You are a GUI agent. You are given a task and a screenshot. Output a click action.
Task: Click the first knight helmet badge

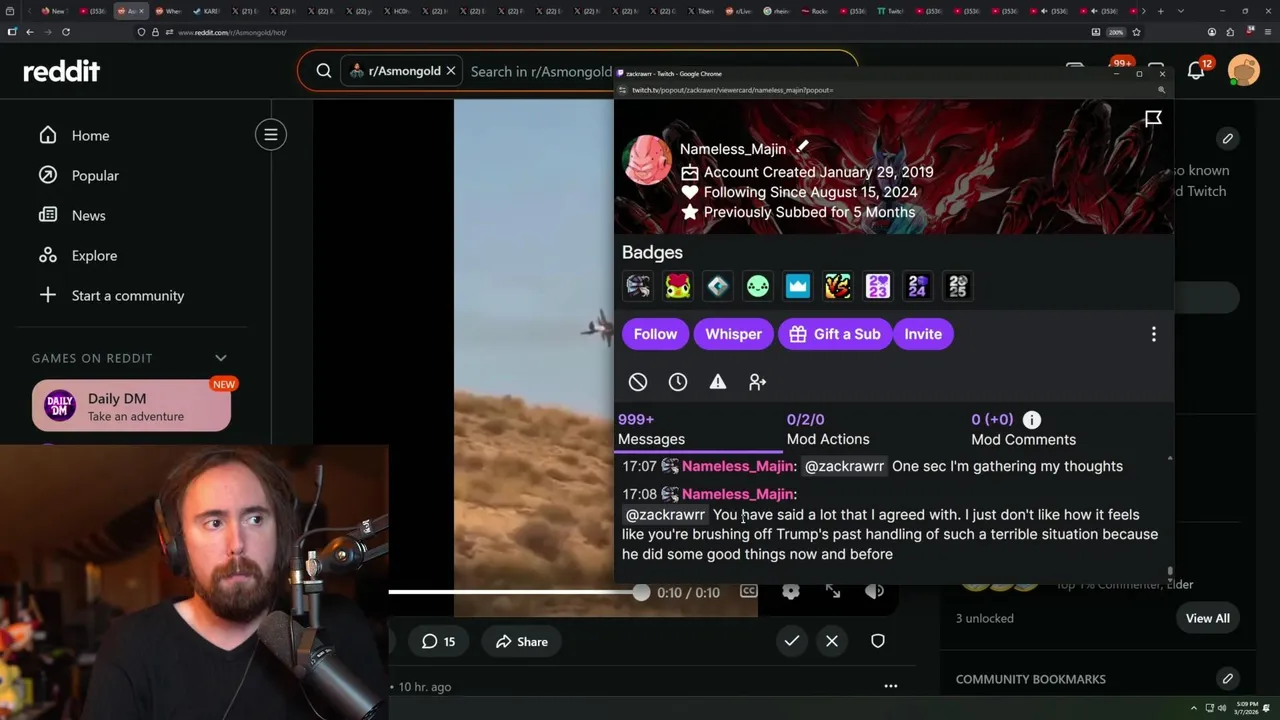[x=638, y=287]
